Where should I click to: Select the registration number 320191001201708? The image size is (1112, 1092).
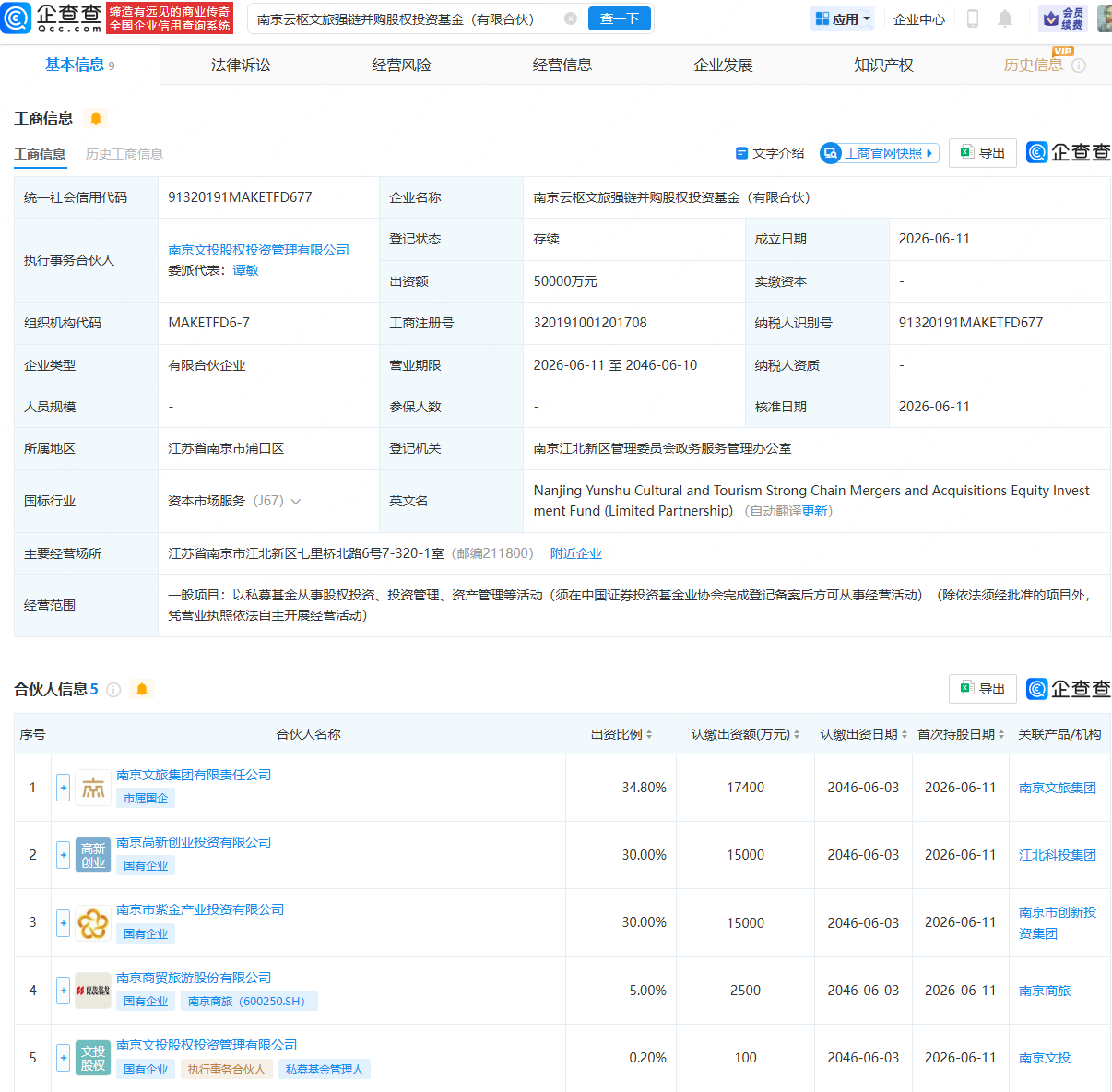click(590, 323)
